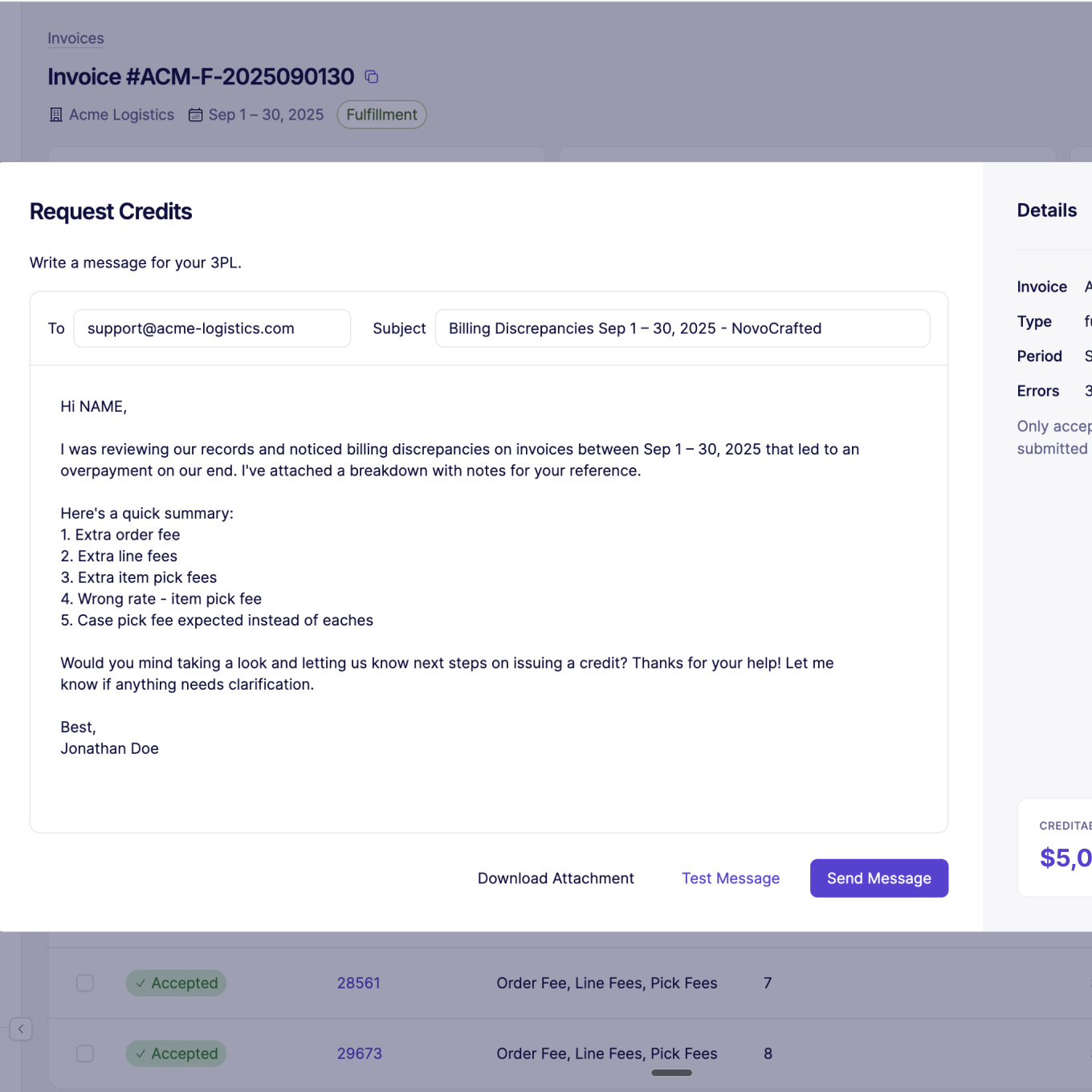Click Download Attachment
Screen dimensions: 1092x1092
[x=556, y=878]
